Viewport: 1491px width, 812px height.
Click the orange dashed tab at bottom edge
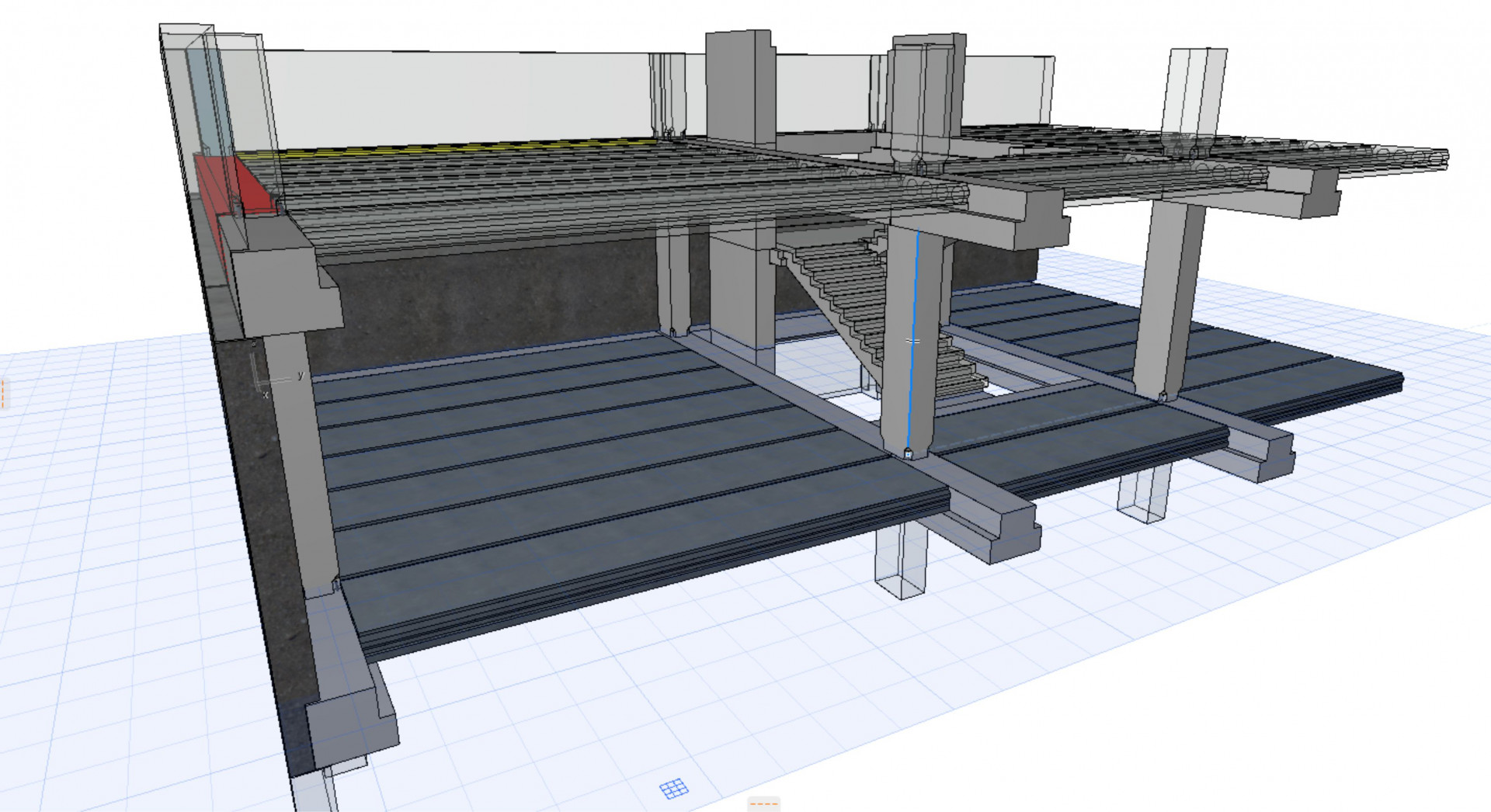(x=763, y=804)
